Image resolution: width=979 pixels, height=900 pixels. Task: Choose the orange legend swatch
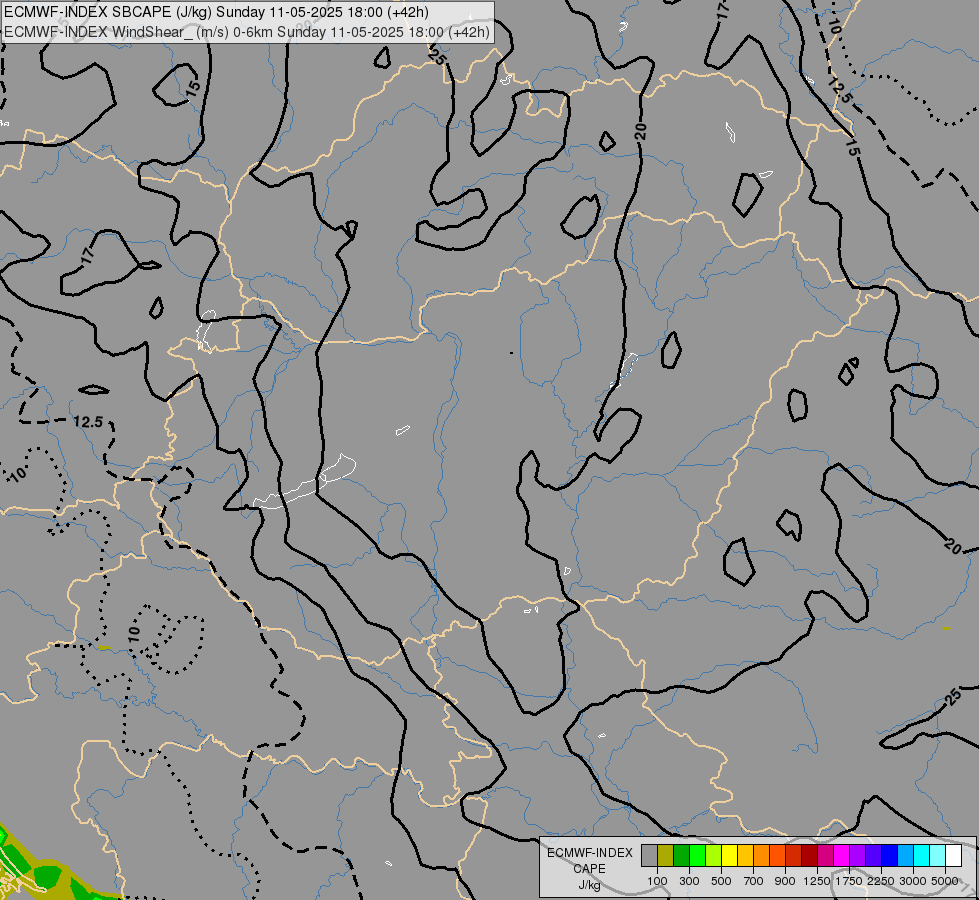click(x=761, y=855)
